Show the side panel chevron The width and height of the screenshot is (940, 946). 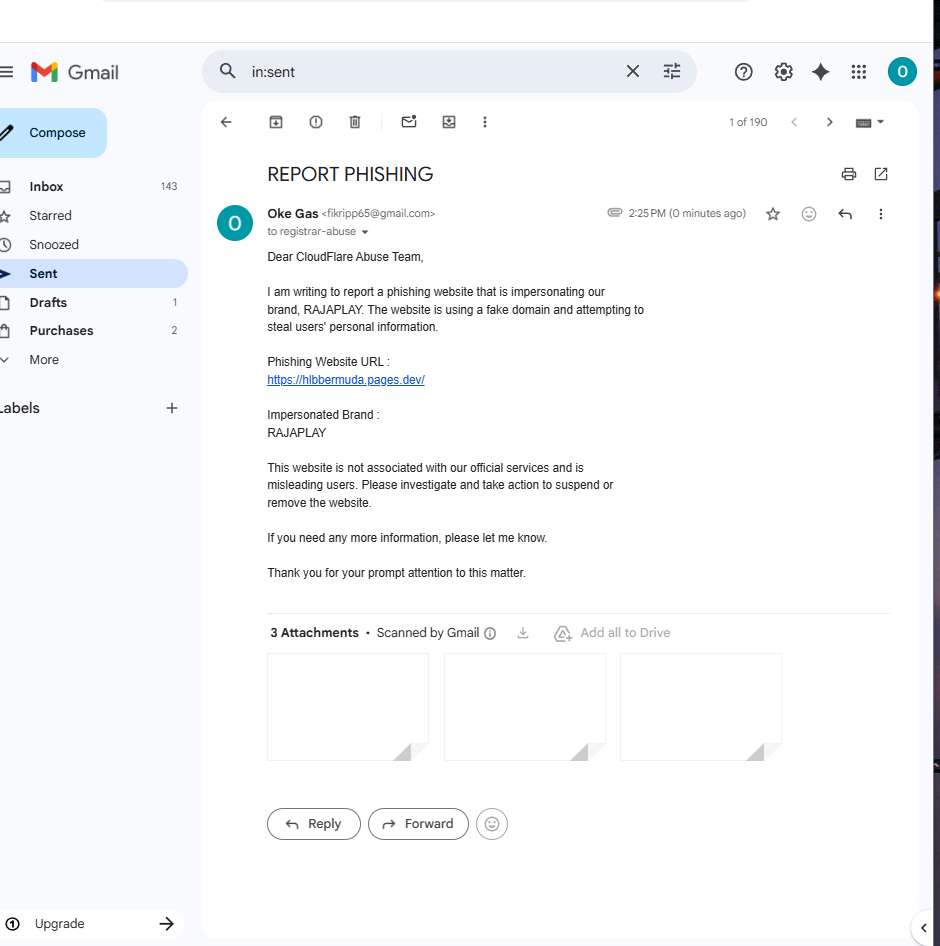coord(923,928)
